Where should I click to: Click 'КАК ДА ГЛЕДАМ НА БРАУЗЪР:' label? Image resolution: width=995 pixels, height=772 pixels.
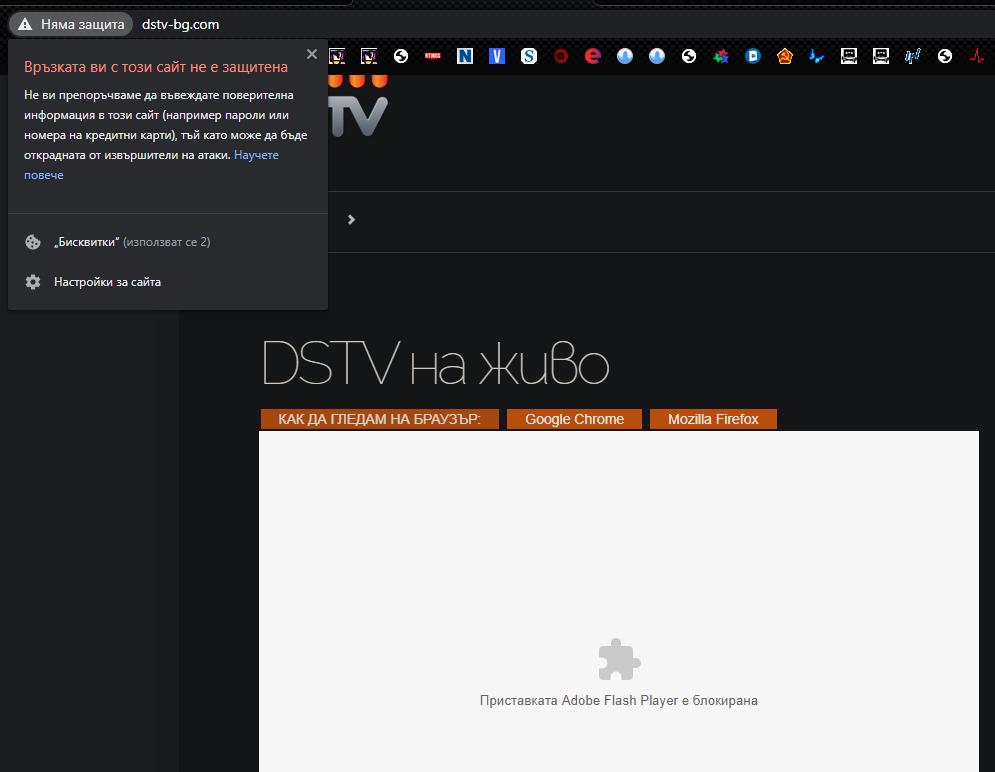(x=379, y=419)
